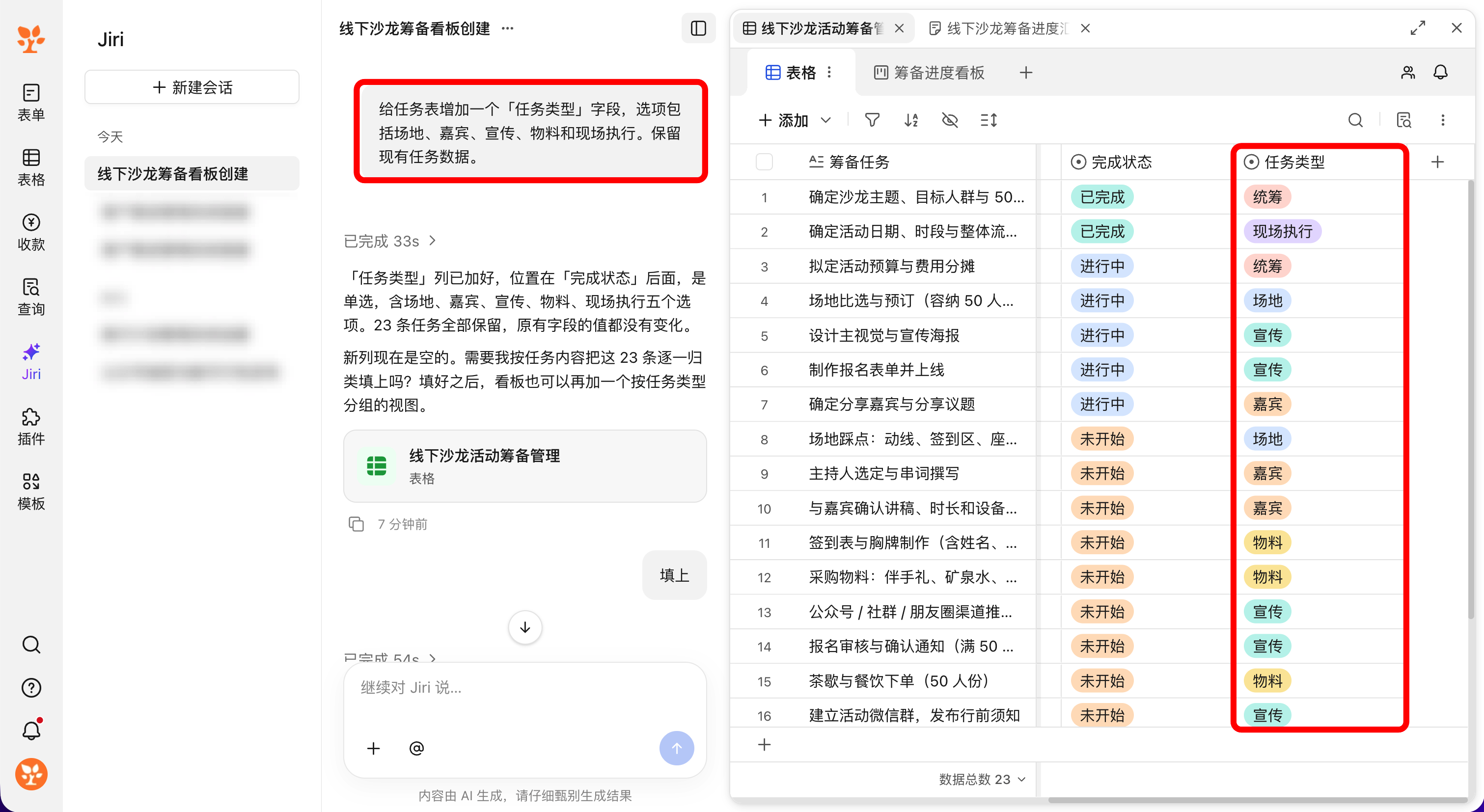The height and width of the screenshot is (812, 1484).
Task: Open the conversation title more options menu
Action: [507, 28]
